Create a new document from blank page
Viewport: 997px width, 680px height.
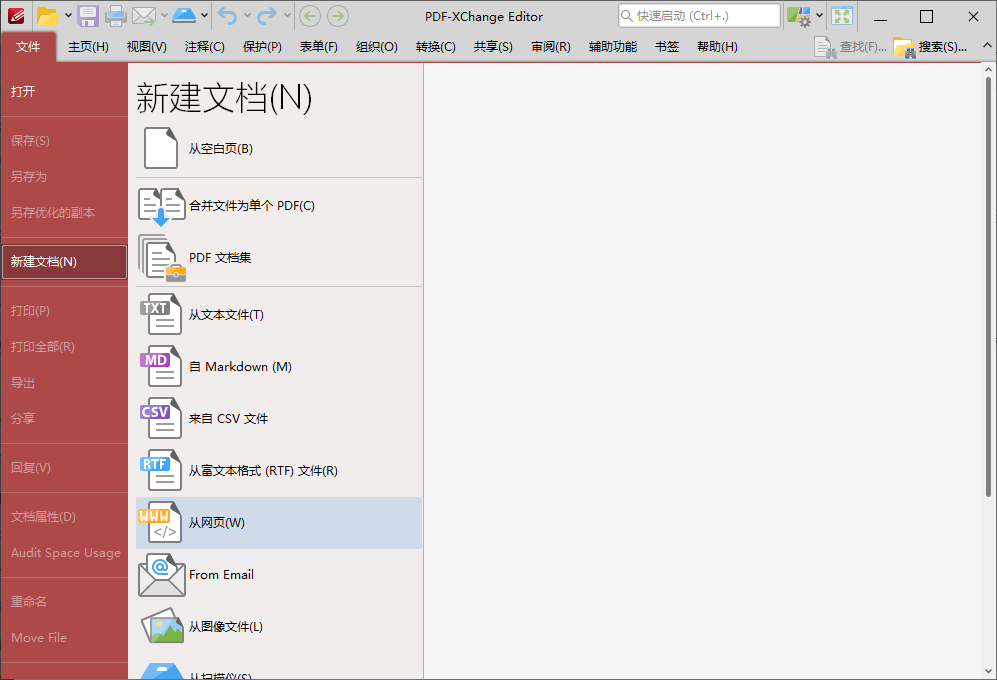pyautogui.click(x=222, y=148)
